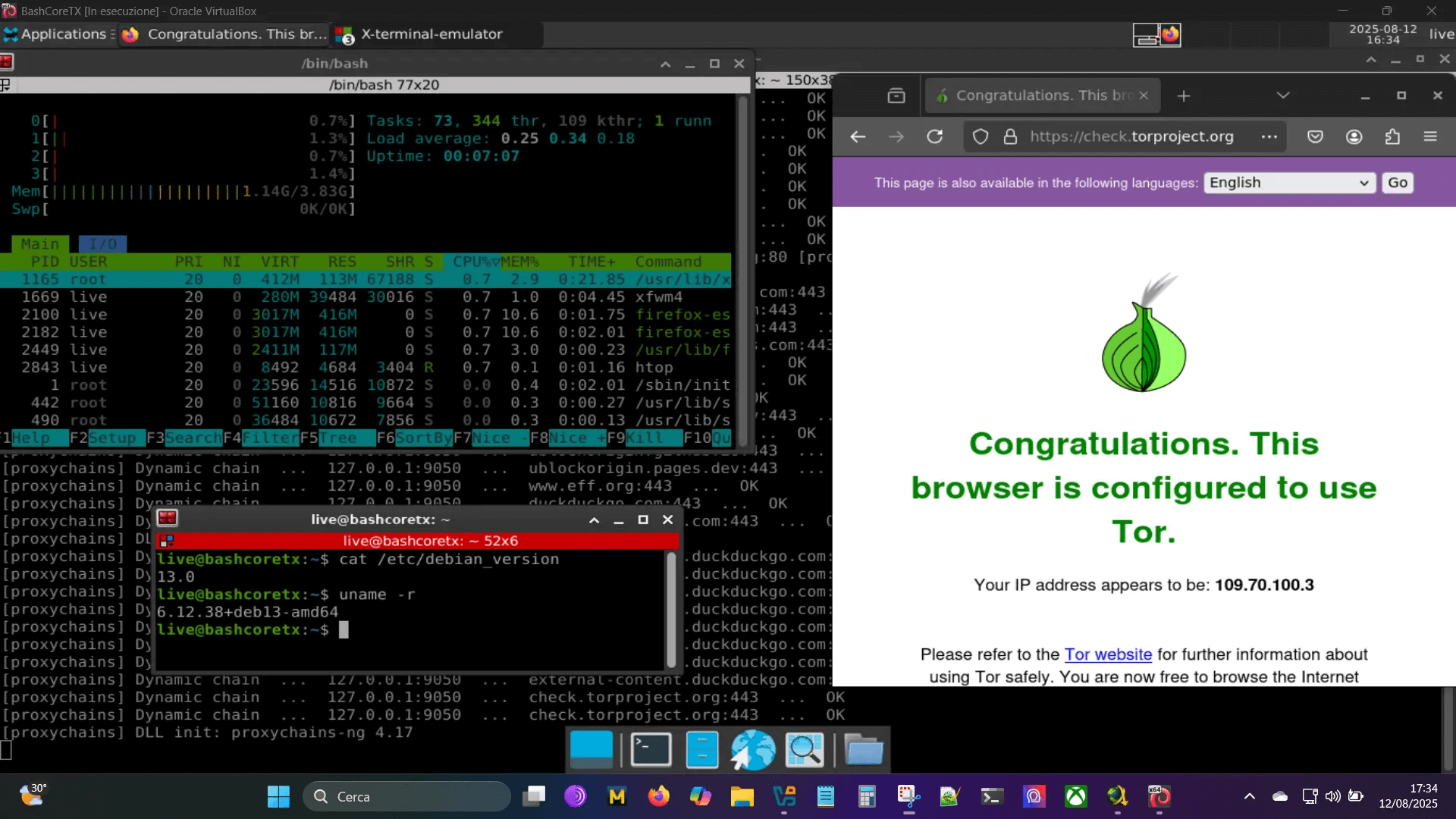Image resolution: width=1456 pixels, height=819 pixels.
Task: Click the Windows Cerca search box
Action: 407,796
